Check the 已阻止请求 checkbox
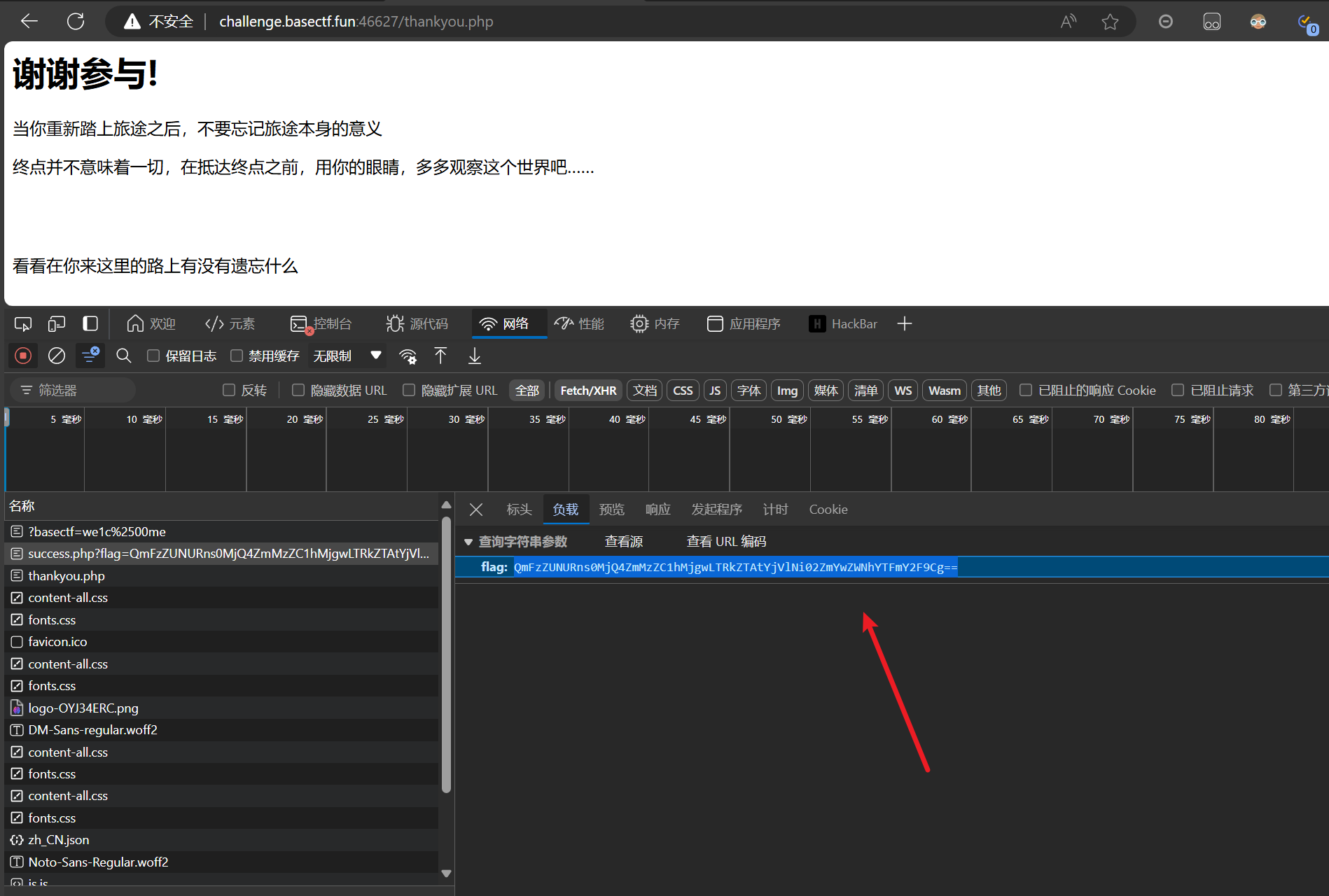The height and width of the screenshot is (896, 1329). 1178,390
